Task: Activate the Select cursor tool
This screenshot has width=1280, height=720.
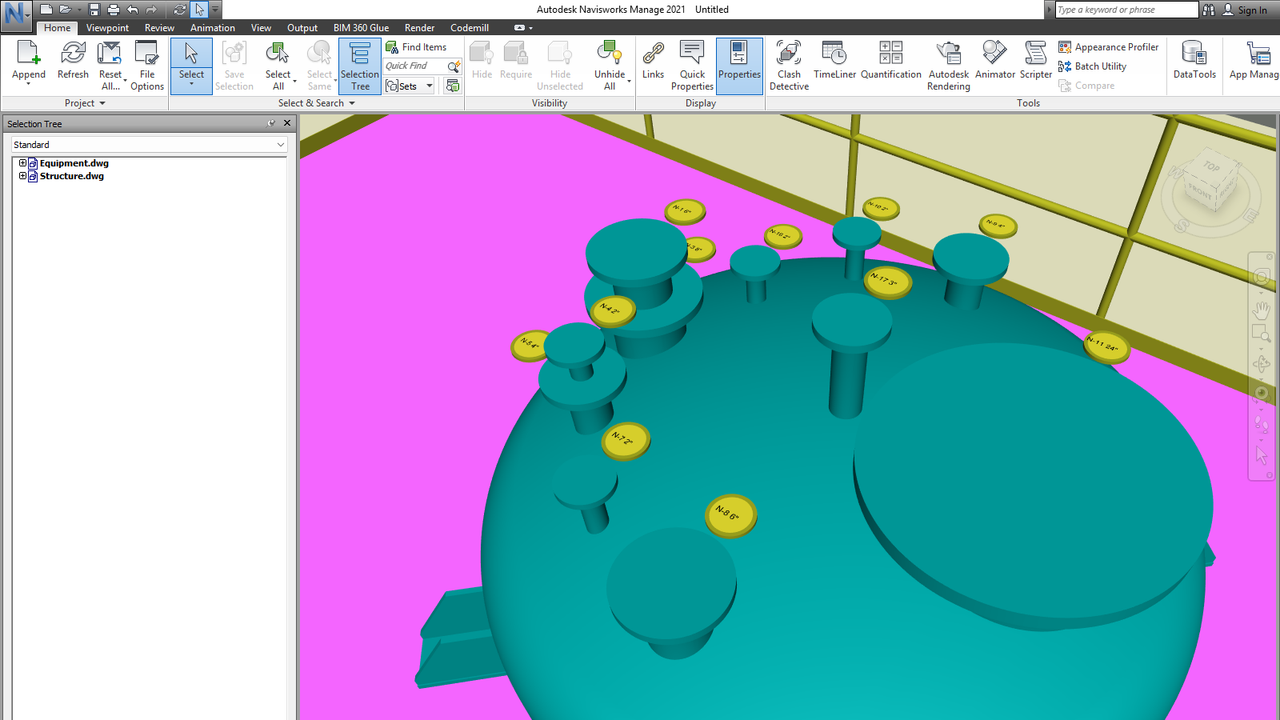Action: 191,66
